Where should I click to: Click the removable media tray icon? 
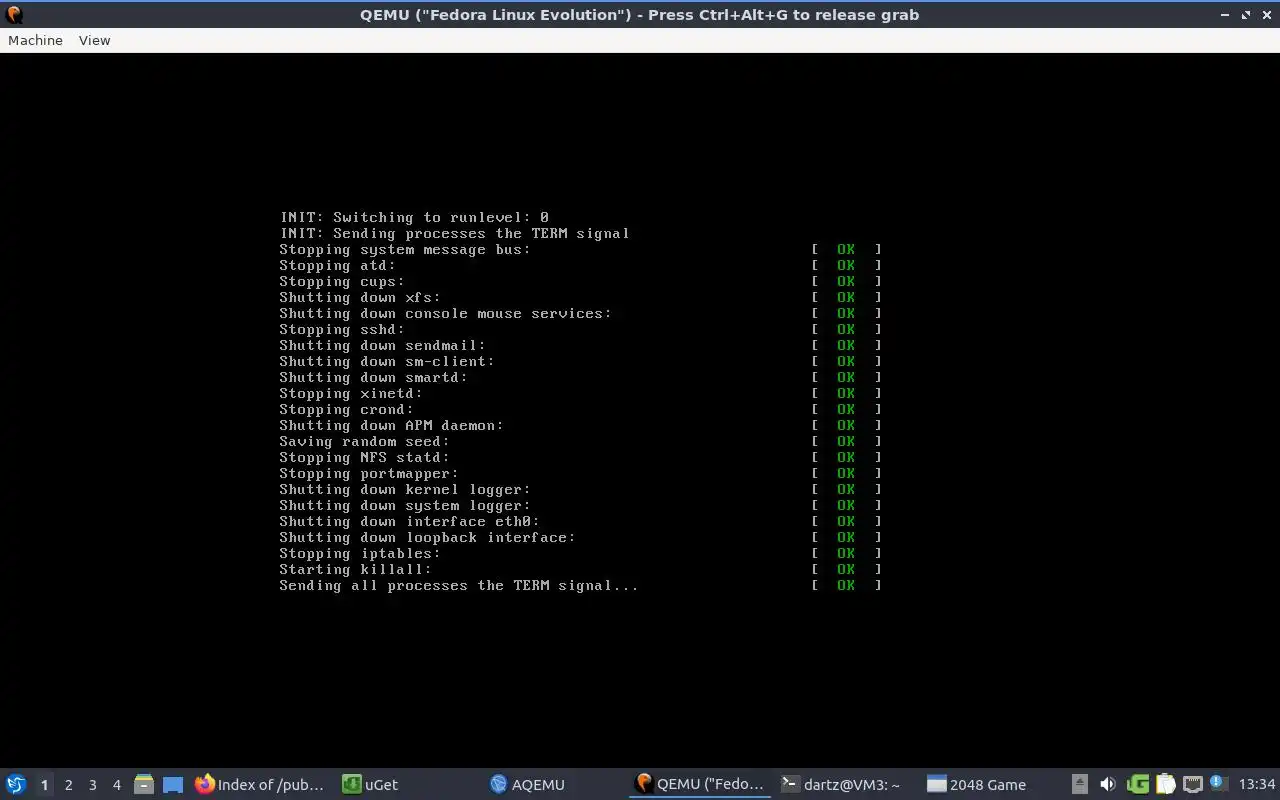point(1080,784)
